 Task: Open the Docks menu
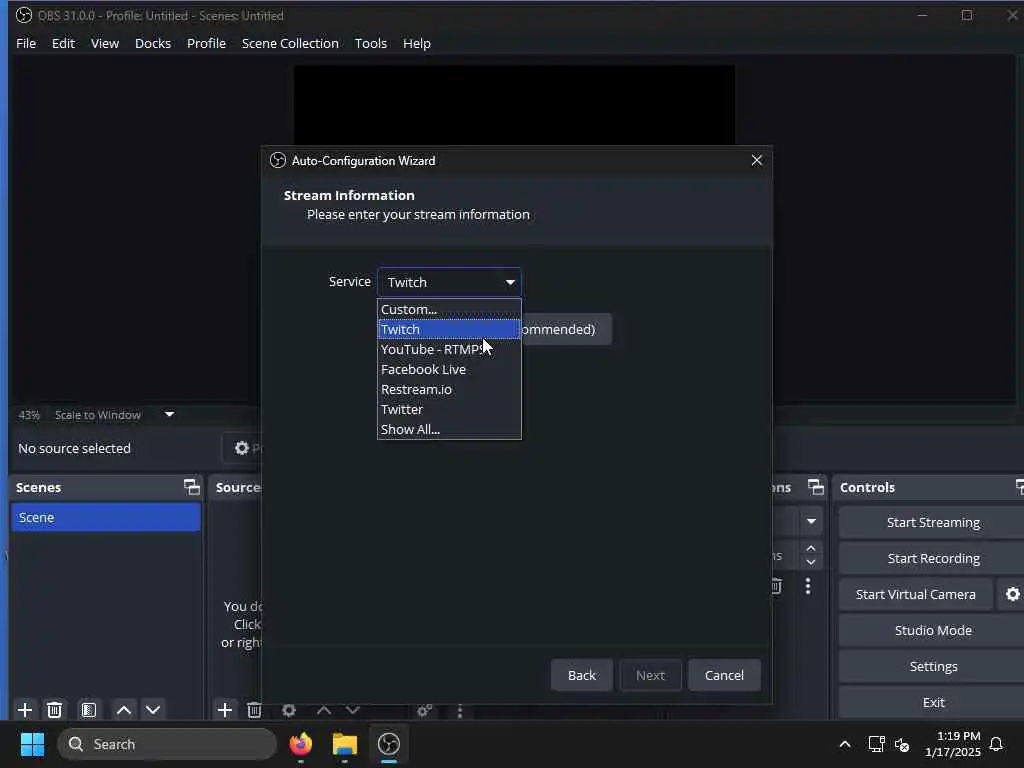[x=153, y=43]
